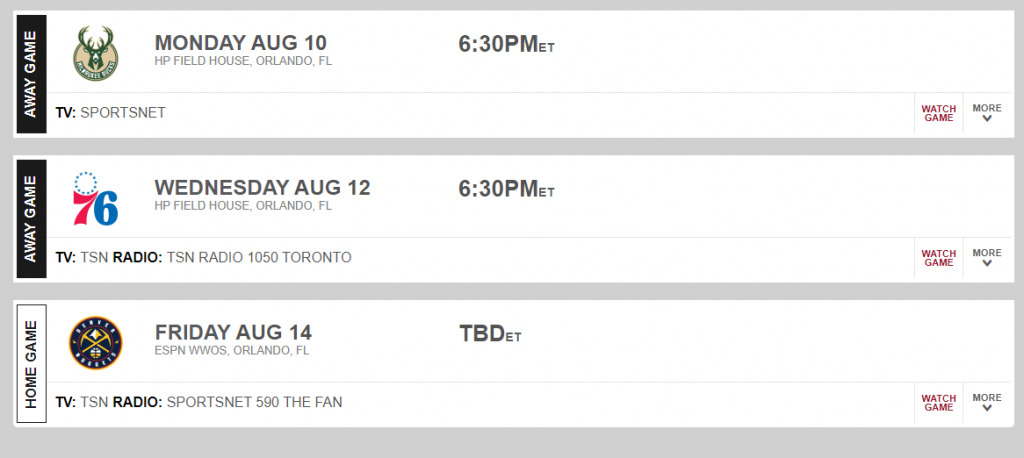
Task: Select the Away Game label for Aug 10
Action: 31,74
